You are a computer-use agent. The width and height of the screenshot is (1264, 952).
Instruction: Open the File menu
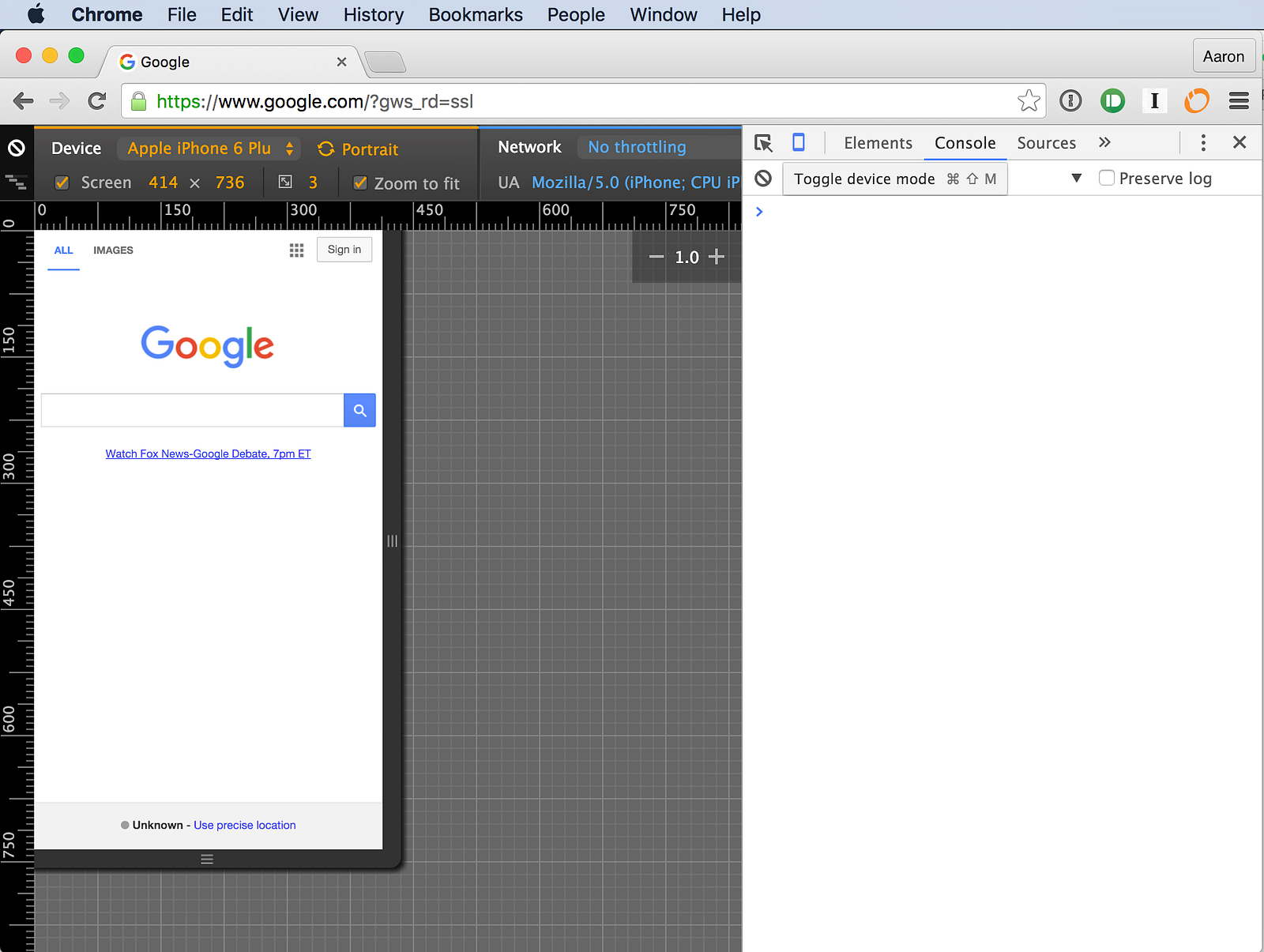(x=182, y=14)
